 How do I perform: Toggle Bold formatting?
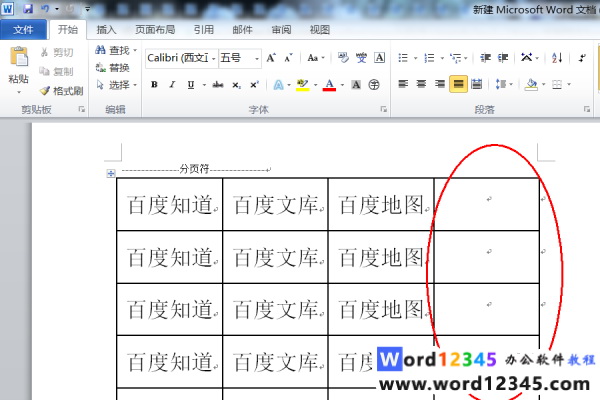154,85
